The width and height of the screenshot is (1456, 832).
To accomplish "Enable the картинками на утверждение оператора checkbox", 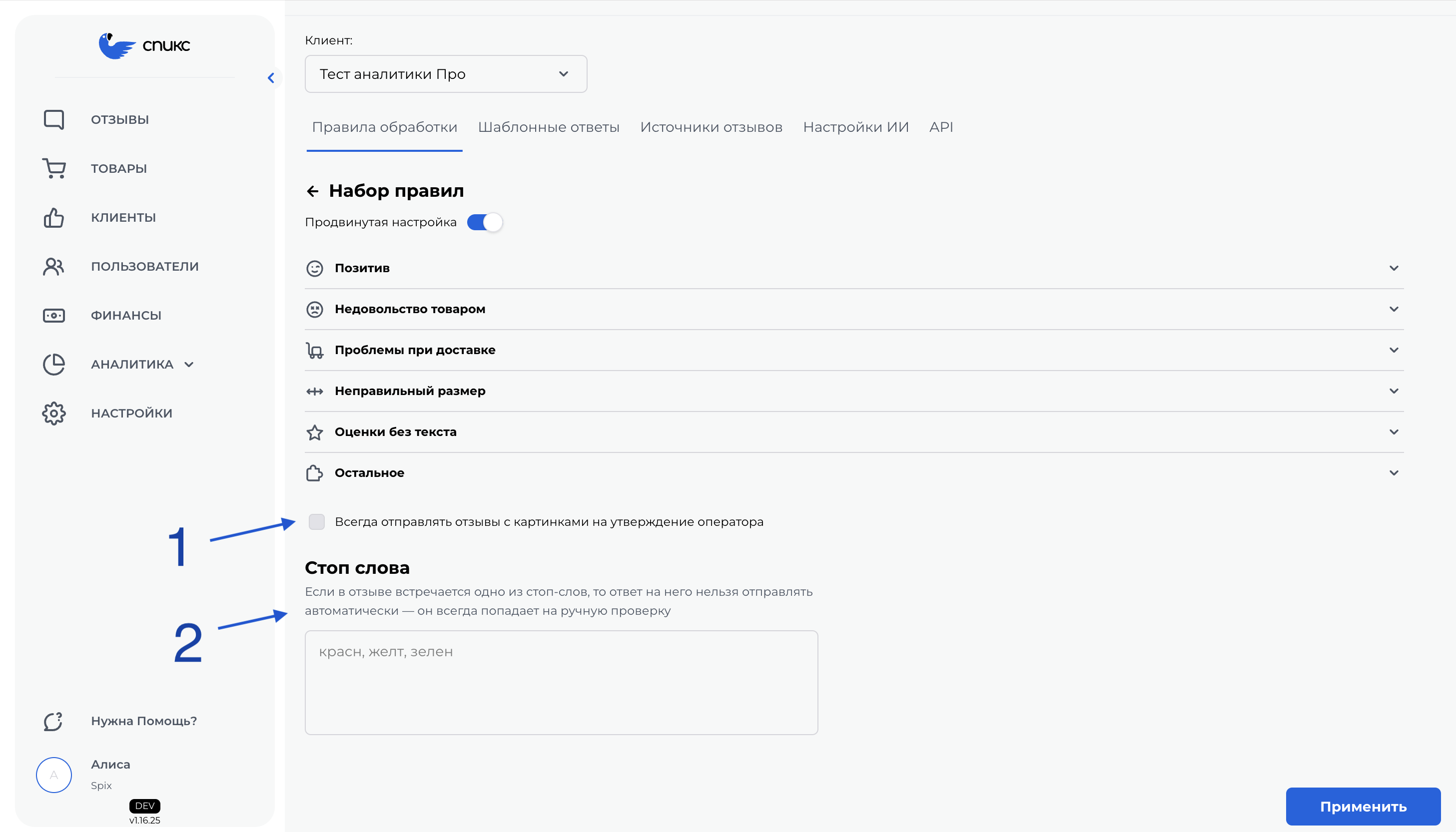I will point(318,521).
